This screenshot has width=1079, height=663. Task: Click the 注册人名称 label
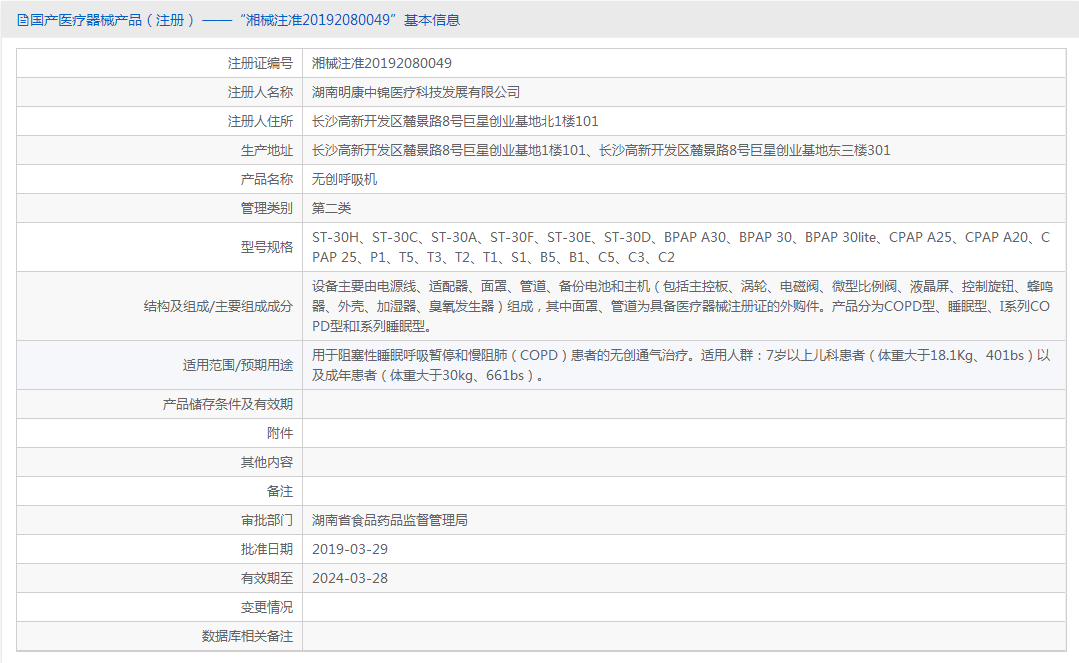[260, 92]
